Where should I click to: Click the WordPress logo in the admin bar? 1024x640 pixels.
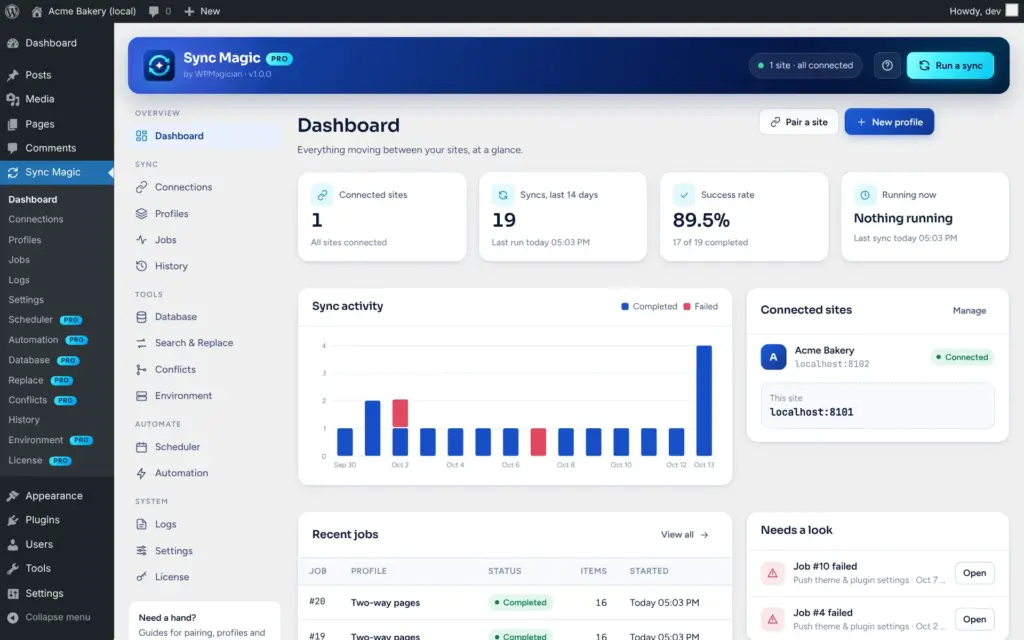(x=12, y=11)
